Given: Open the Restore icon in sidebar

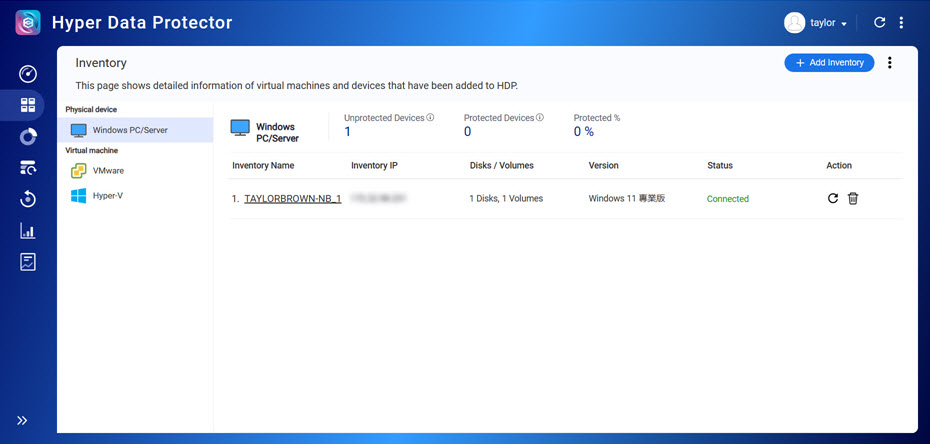Looking at the screenshot, I should point(27,199).
